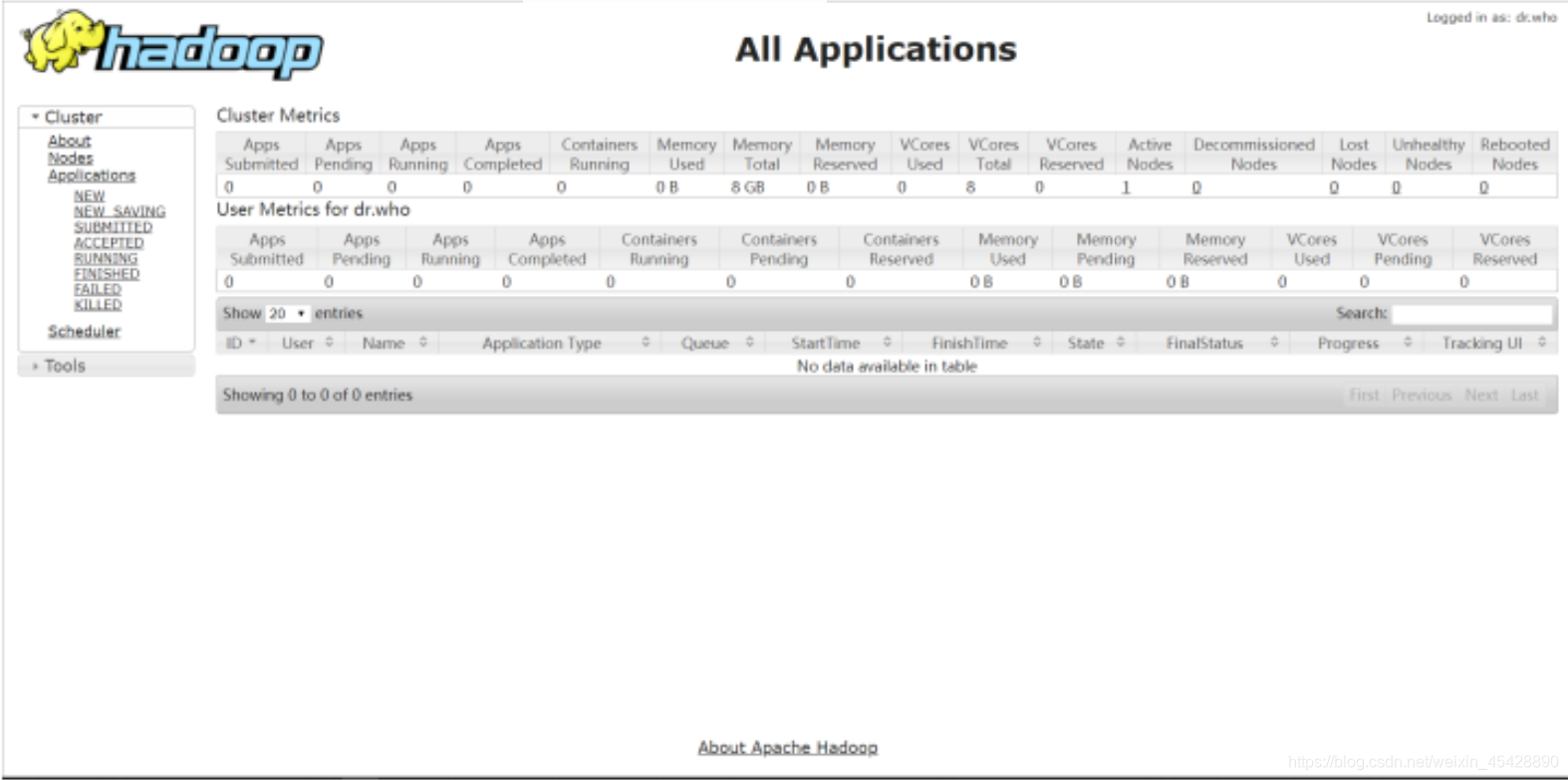Viewport: 1568px width, 780px height.
Task: Click the All Applications page heading
Action: [876, 49]
